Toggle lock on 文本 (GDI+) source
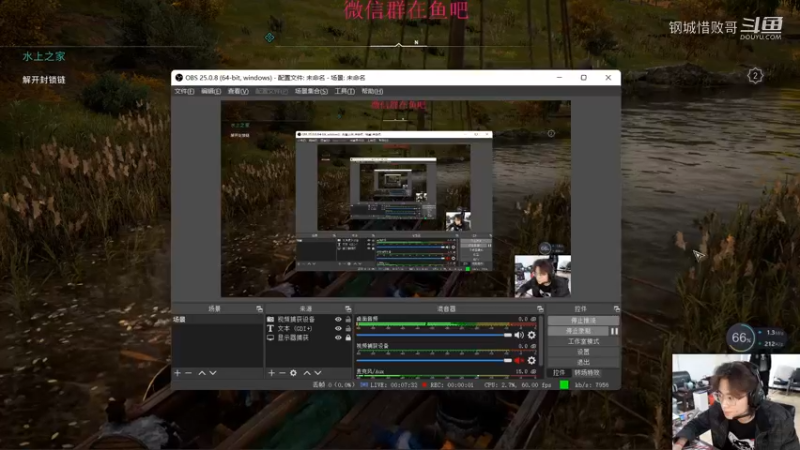Image resolution: width=800 pixels, height=450 pixels. (348, 329)
